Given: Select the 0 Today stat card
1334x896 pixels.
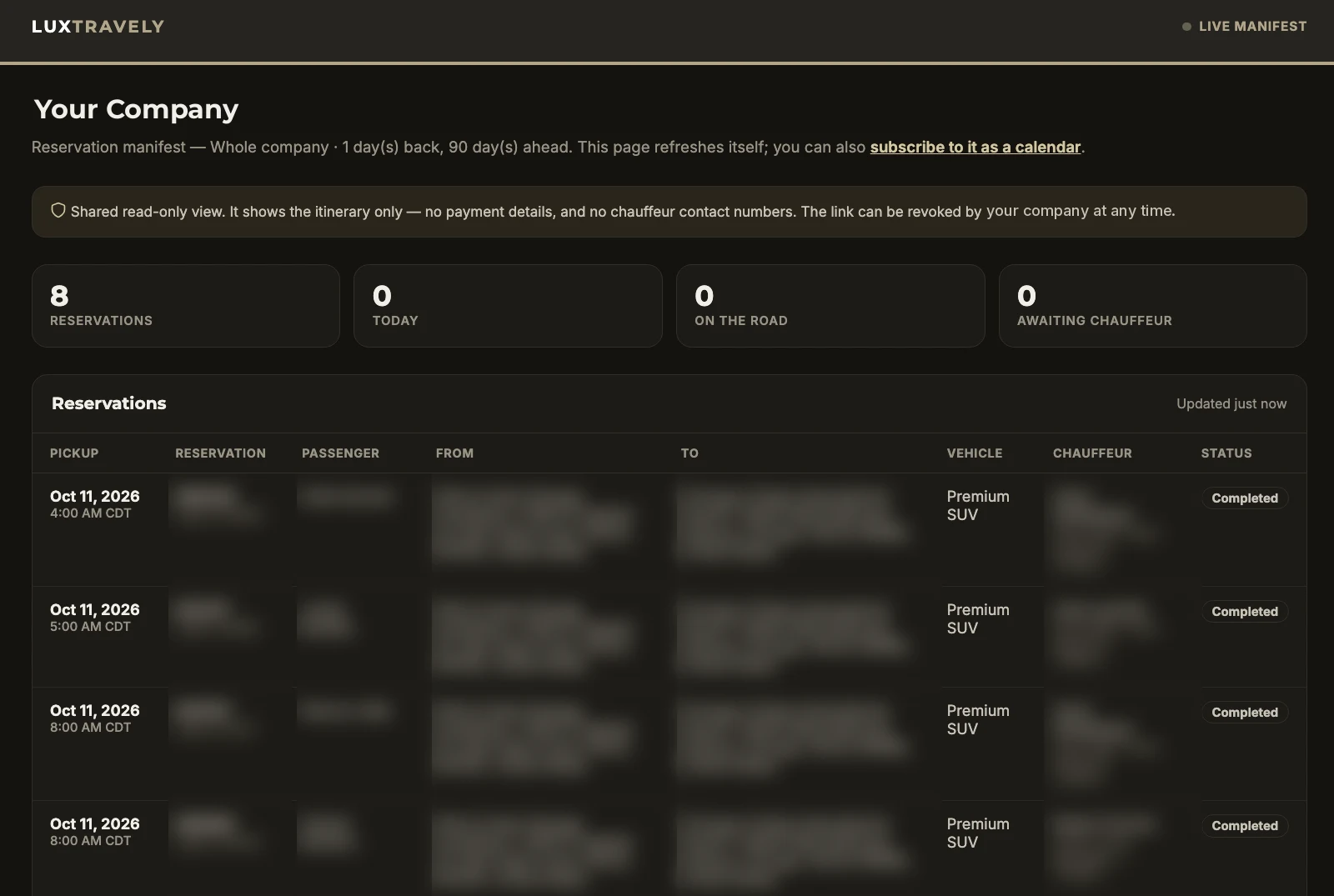Looking at the screenshot, I should 508,306.
